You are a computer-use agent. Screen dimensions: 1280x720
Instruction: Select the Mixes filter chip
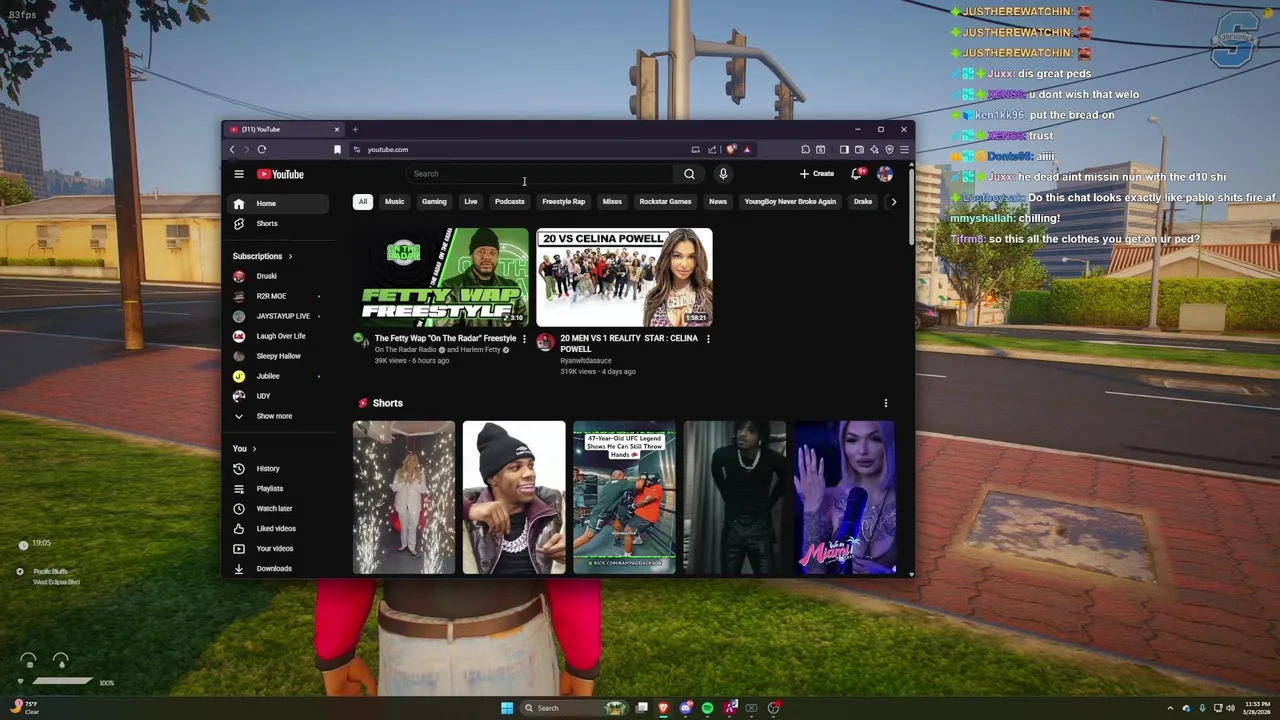click(612, 202)
